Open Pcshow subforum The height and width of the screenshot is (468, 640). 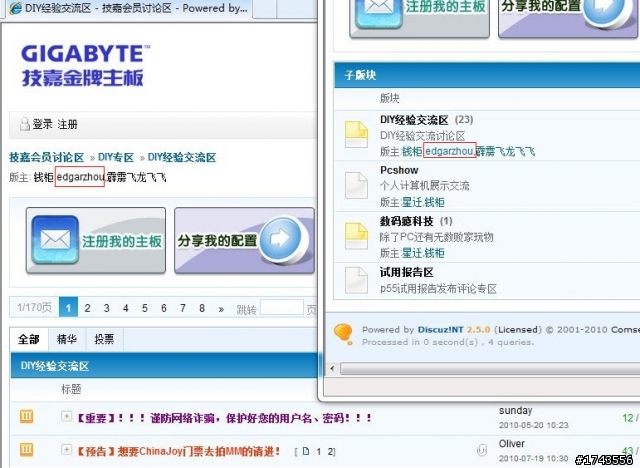click(399, 170)
